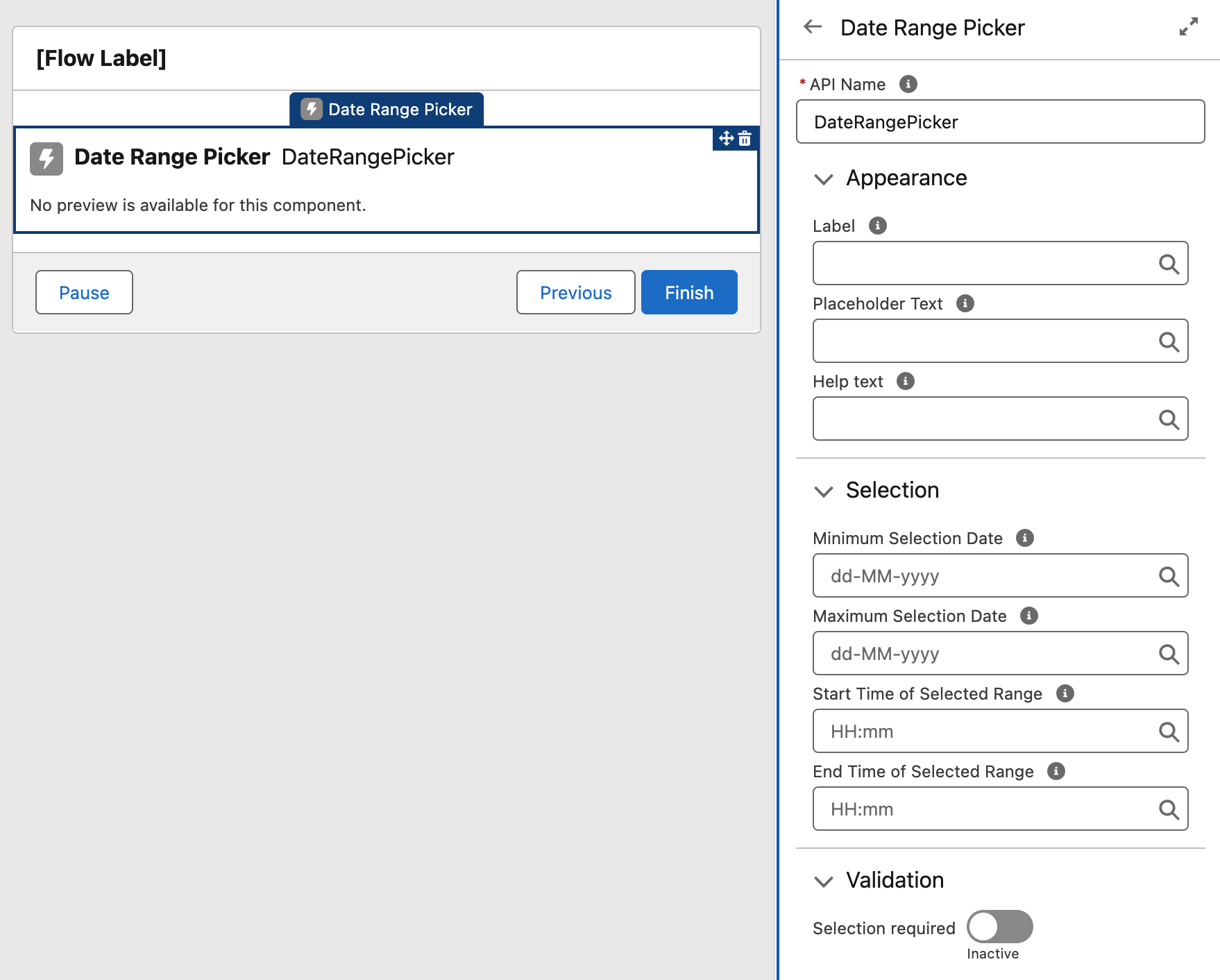The width and height of the screenshot is (1220, 980).
Task: Delete the Date Range Picker component
Action: coord(745,139)
